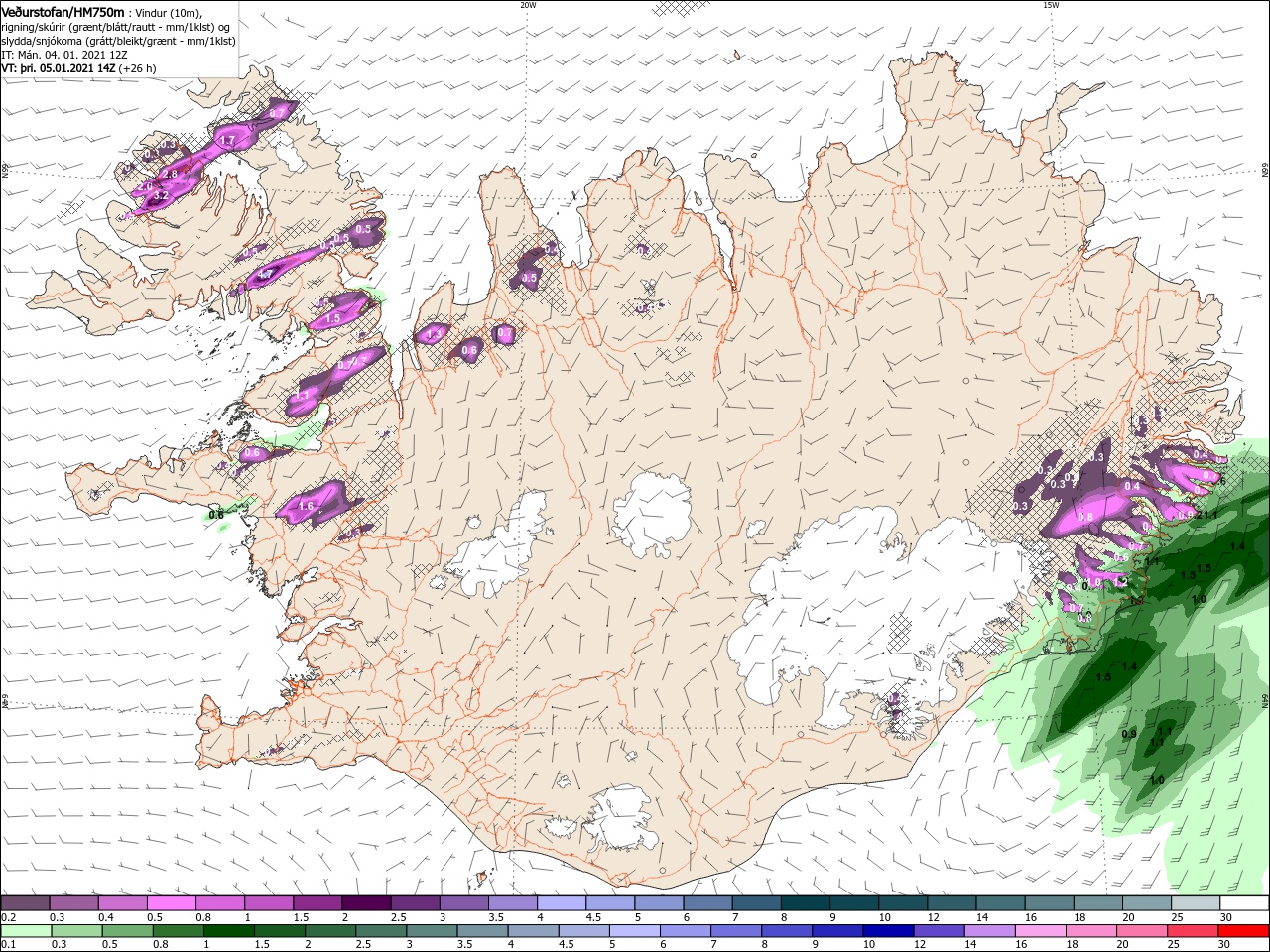Click the '15W' longitude label

(x=1051, y=5)
